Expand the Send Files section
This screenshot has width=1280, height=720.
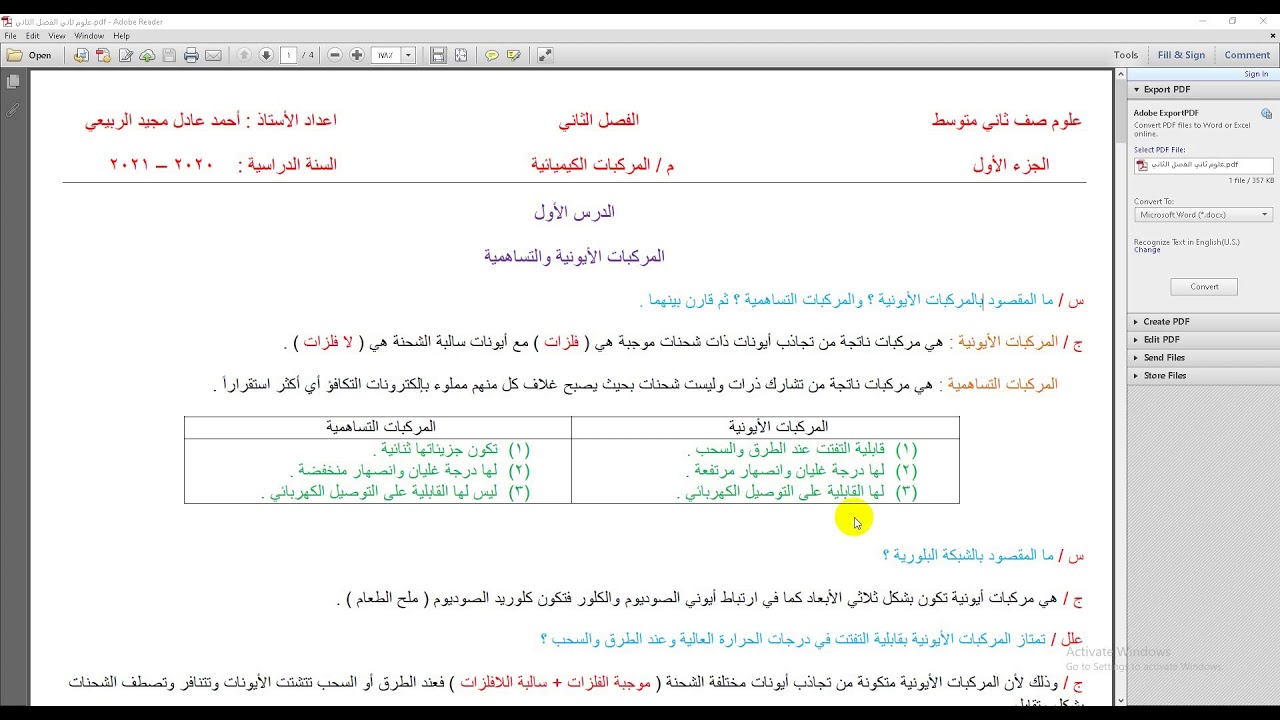click(1203, 358)
